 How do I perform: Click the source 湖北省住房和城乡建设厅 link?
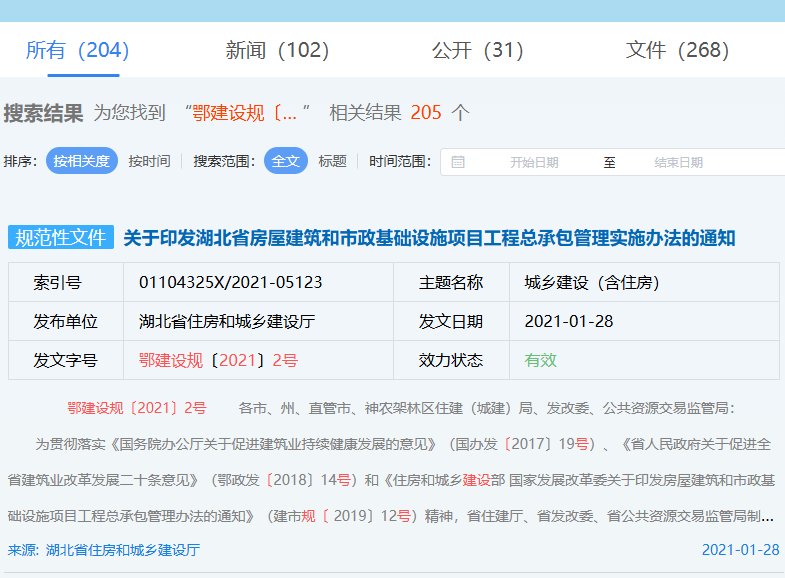pyautogui.click(x=104, y=550)
